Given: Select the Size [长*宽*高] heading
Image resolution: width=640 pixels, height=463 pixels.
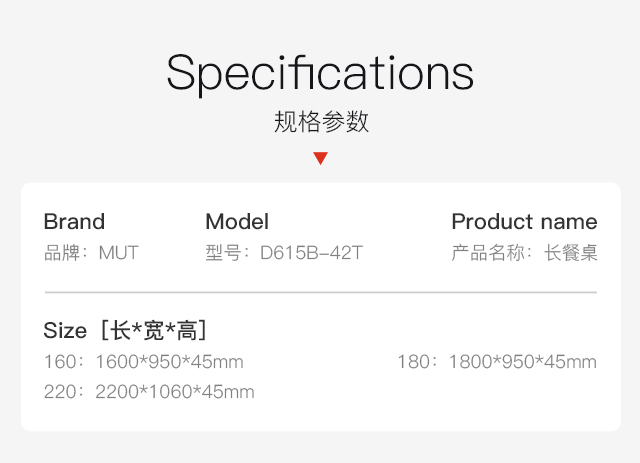Looking at the screenshot, I should click(x=125, y=330).
